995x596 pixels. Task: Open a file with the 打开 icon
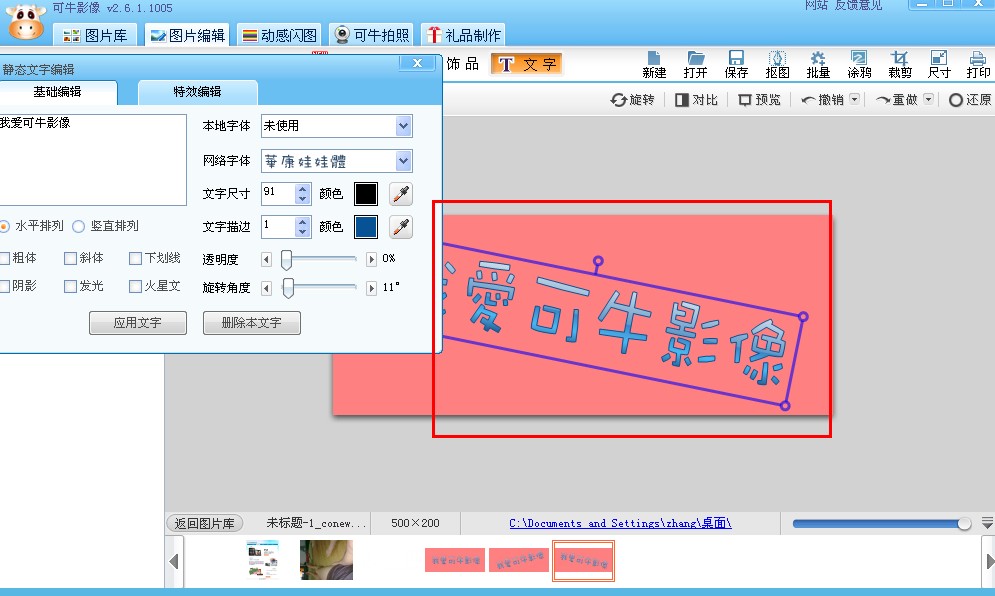point(695,65)
